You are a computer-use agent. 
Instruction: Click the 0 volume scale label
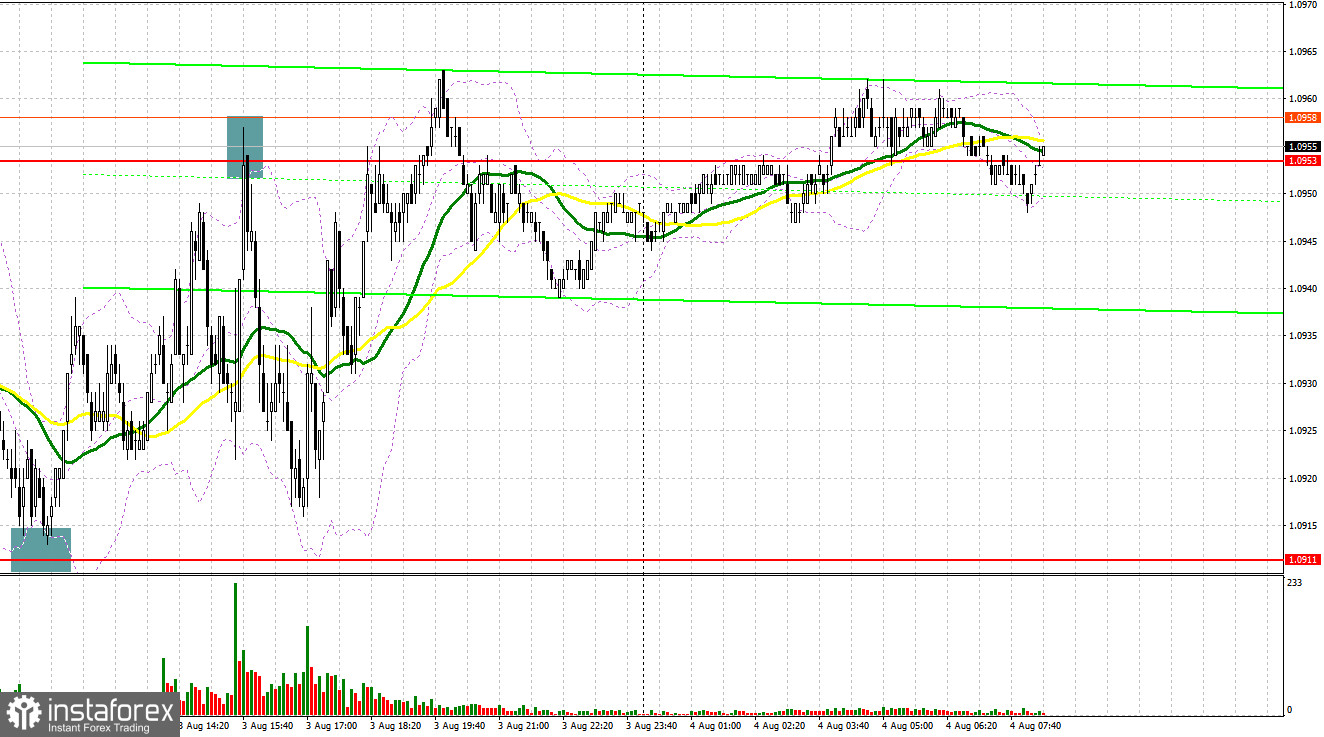point(1290,709)
